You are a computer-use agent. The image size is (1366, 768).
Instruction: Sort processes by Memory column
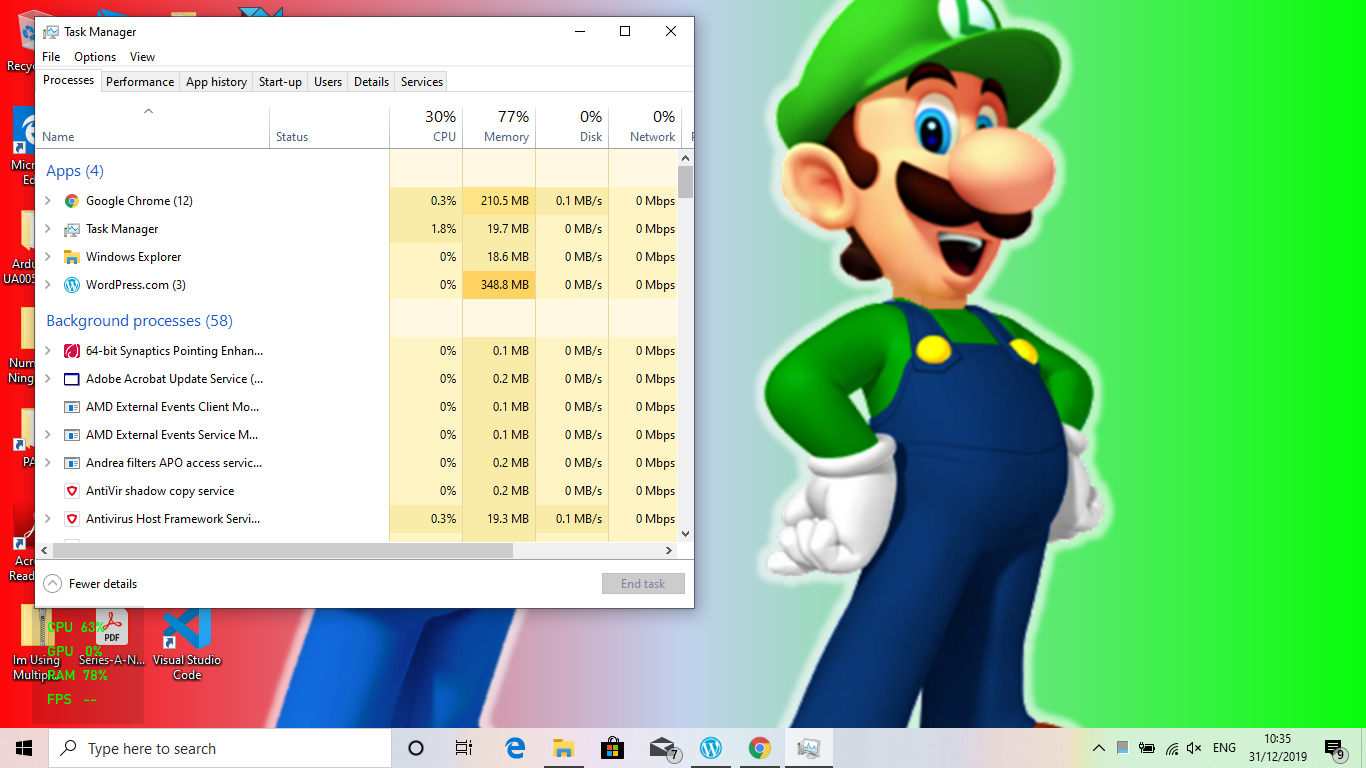(x=499, y=127)
